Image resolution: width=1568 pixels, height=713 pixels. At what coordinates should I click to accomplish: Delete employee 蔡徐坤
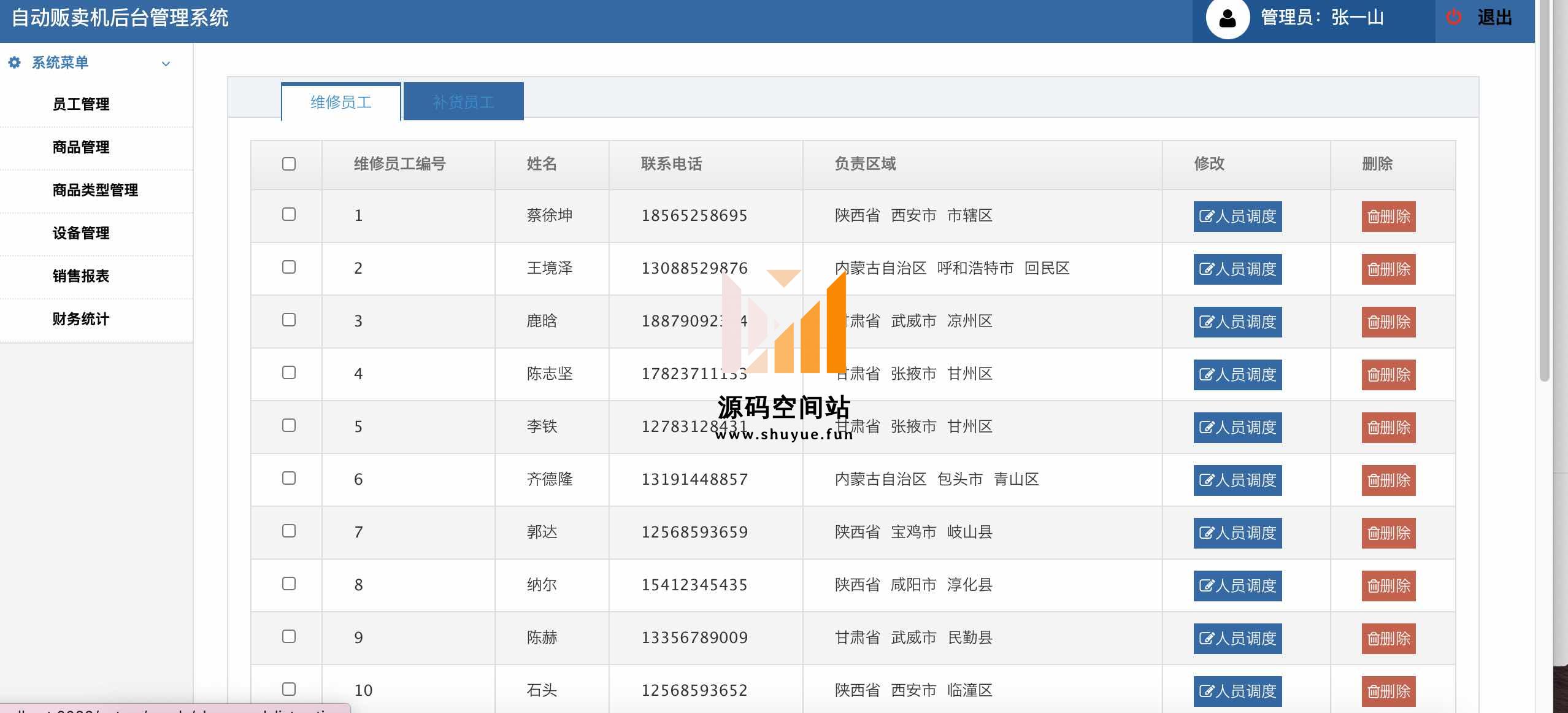click(1388, 217)
